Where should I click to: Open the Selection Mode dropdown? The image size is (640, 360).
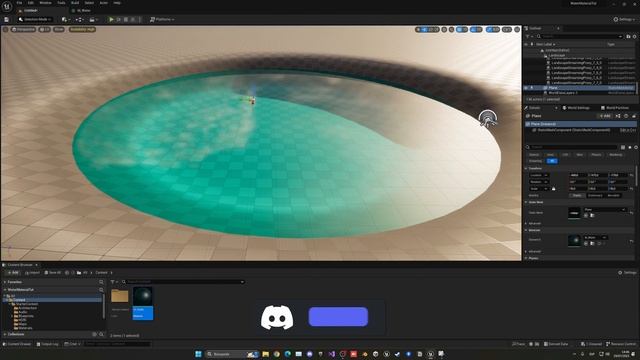tap(35, 19)
